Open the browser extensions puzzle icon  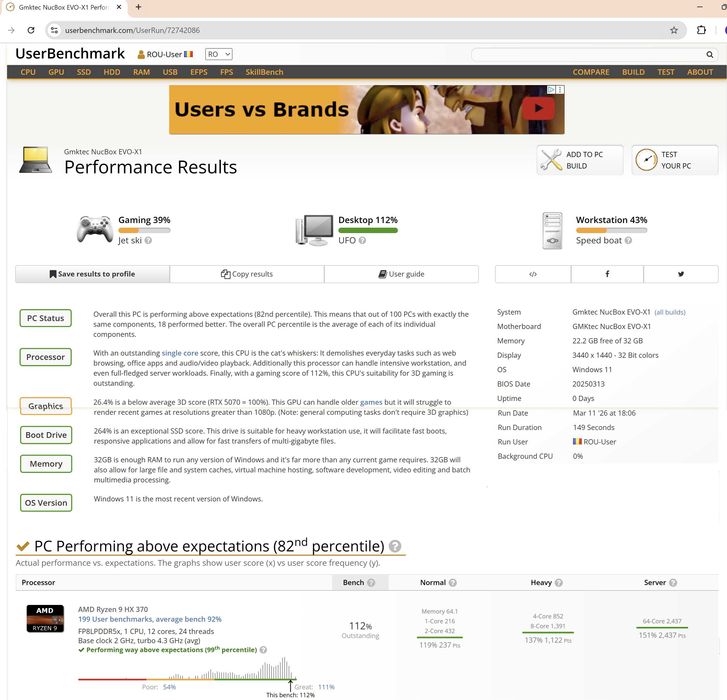pyautogui.click(x=701, y=30)
